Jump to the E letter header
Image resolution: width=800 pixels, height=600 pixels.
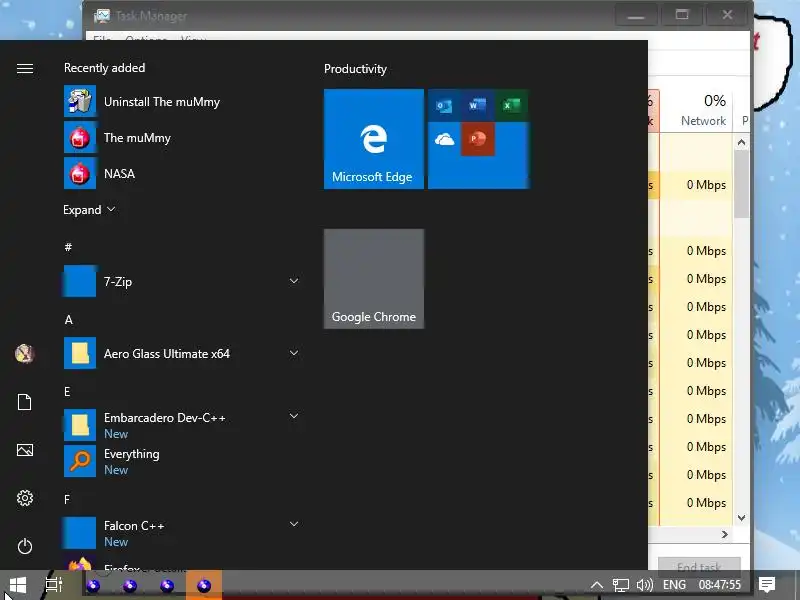point(67,392)
